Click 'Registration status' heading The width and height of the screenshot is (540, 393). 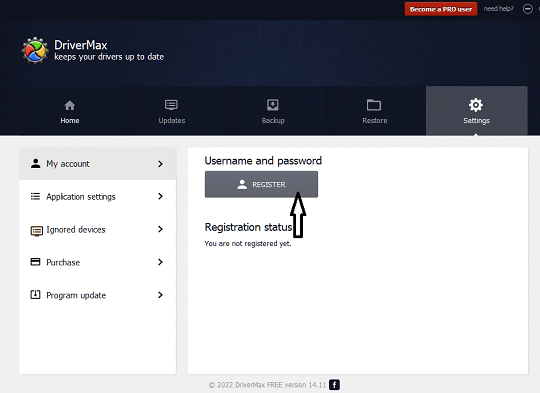pyautogui.click(x=248, y=227)
